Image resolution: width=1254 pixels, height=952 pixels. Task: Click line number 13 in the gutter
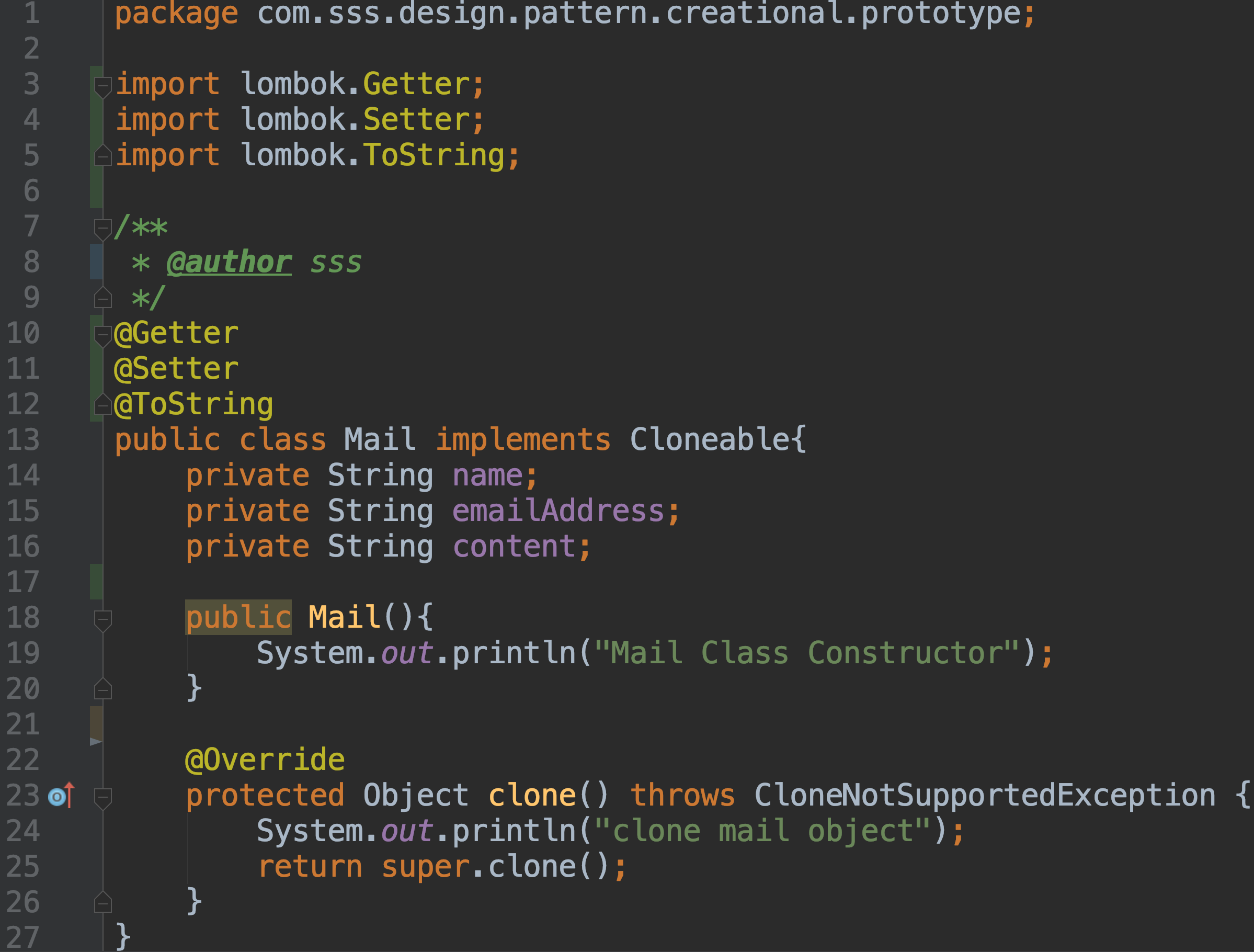pos(23,439)
